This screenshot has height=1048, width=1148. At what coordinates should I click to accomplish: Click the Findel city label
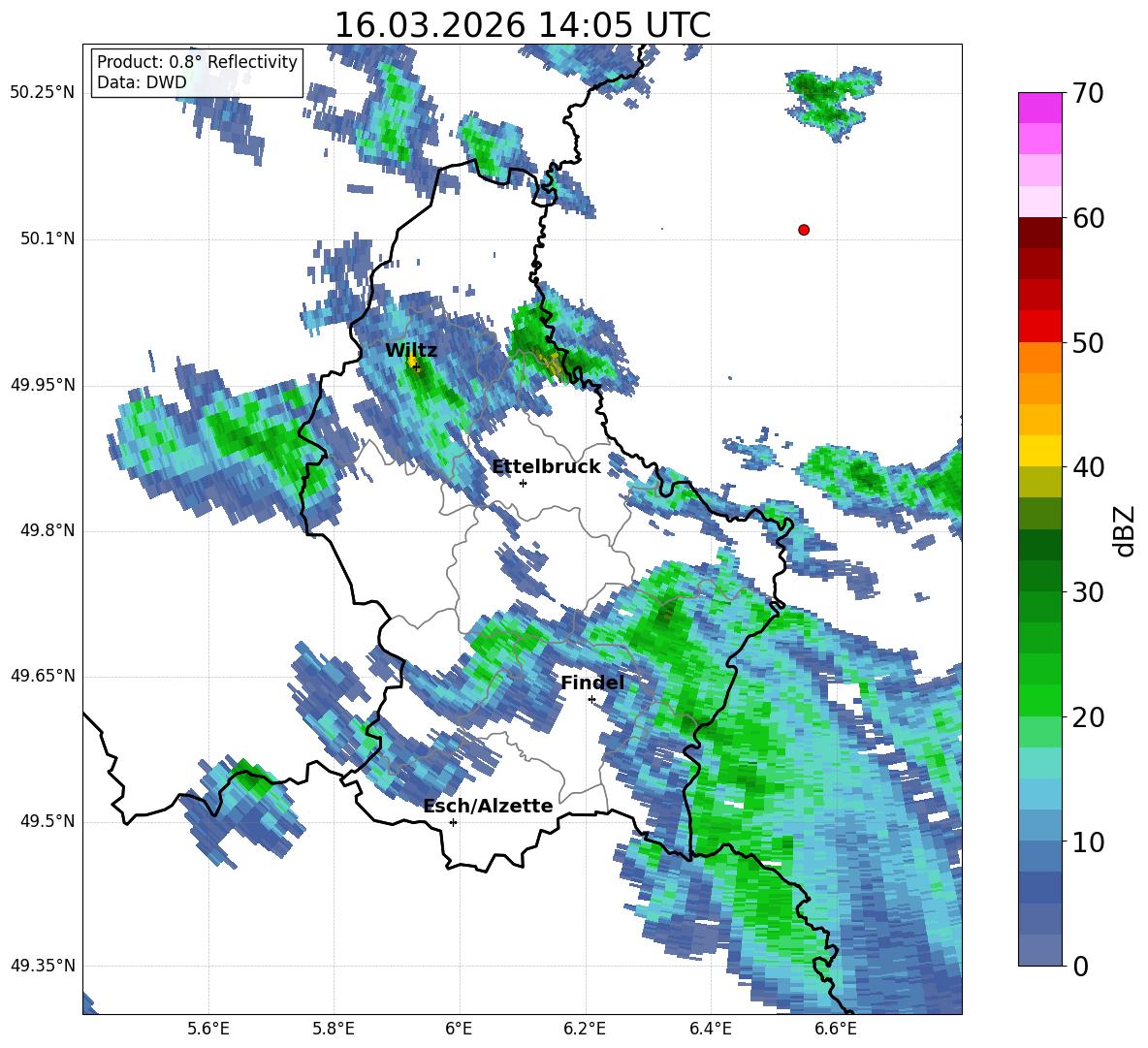[592, 683]
